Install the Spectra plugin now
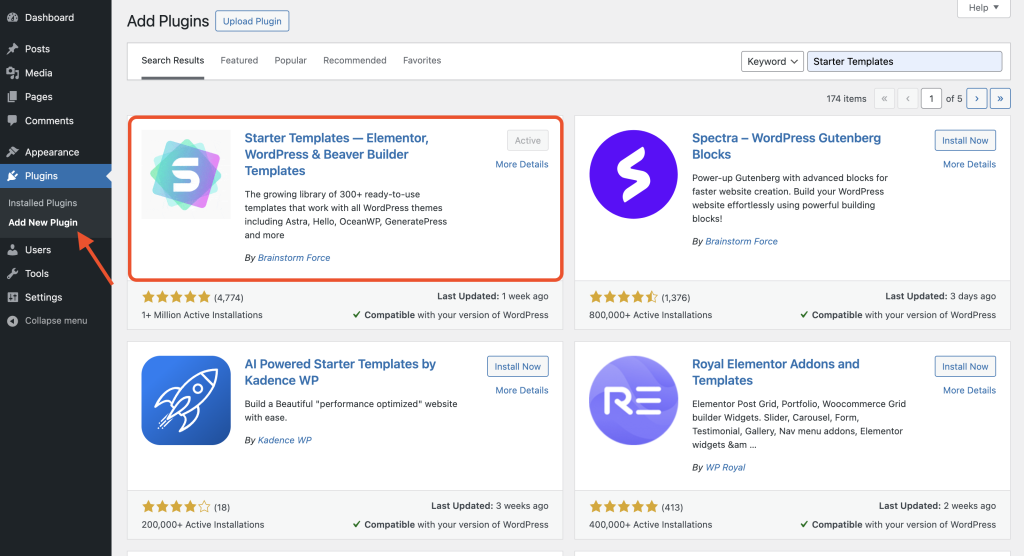Screen dimensions: 1024x556 pyautogui.click(x=965, y=141)
